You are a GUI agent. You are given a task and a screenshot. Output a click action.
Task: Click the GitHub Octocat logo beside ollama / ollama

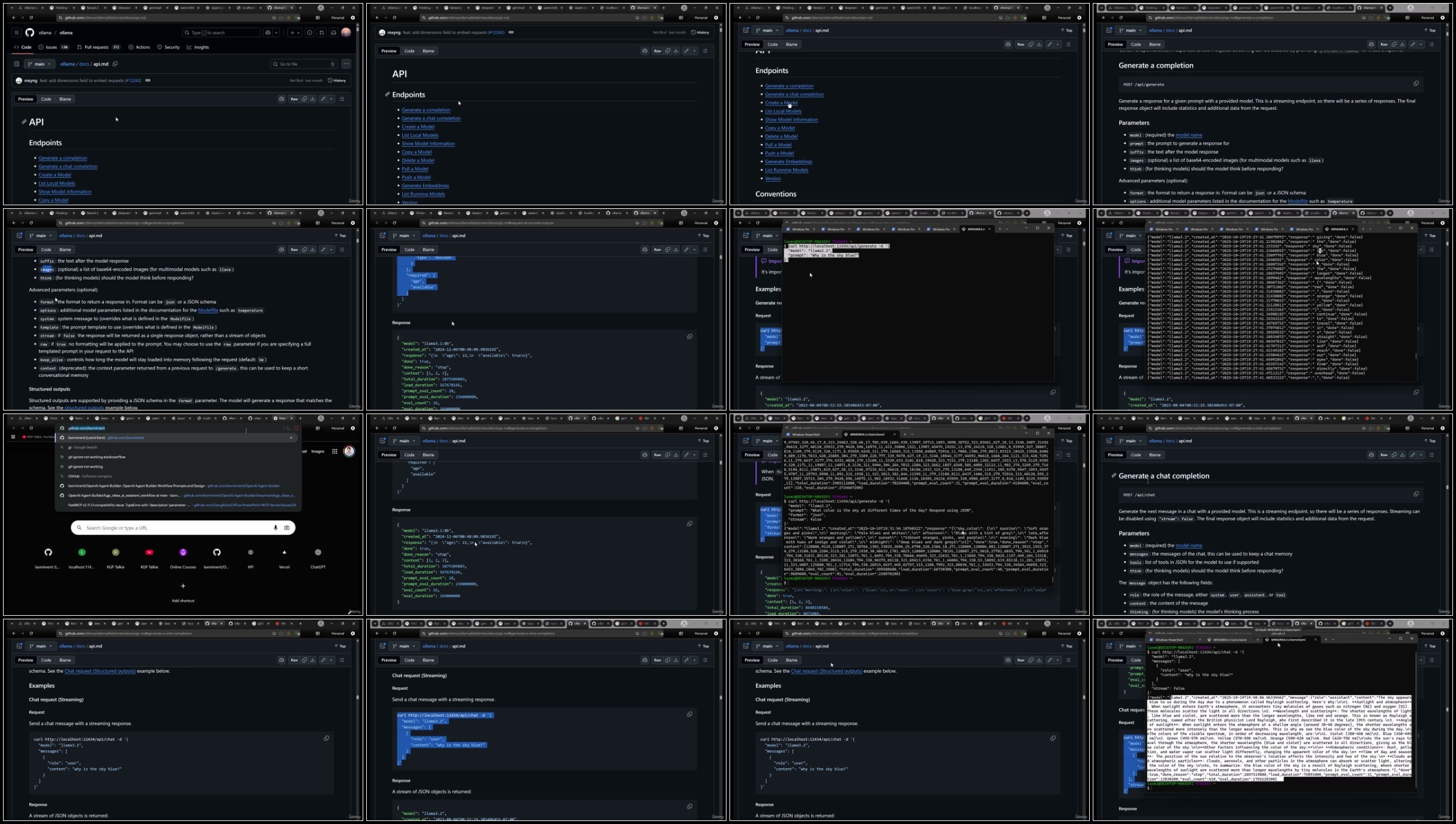click(x=29, y=32)
